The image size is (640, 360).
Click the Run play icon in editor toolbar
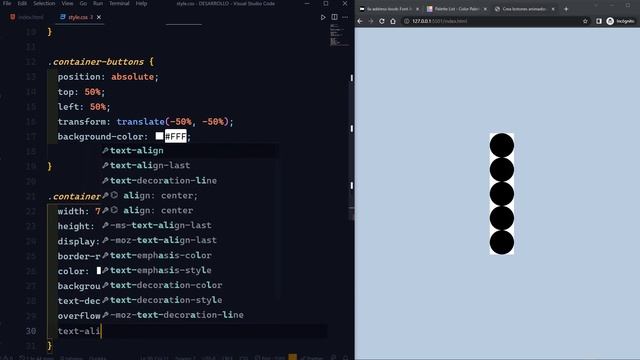click(x=323, y=17)
